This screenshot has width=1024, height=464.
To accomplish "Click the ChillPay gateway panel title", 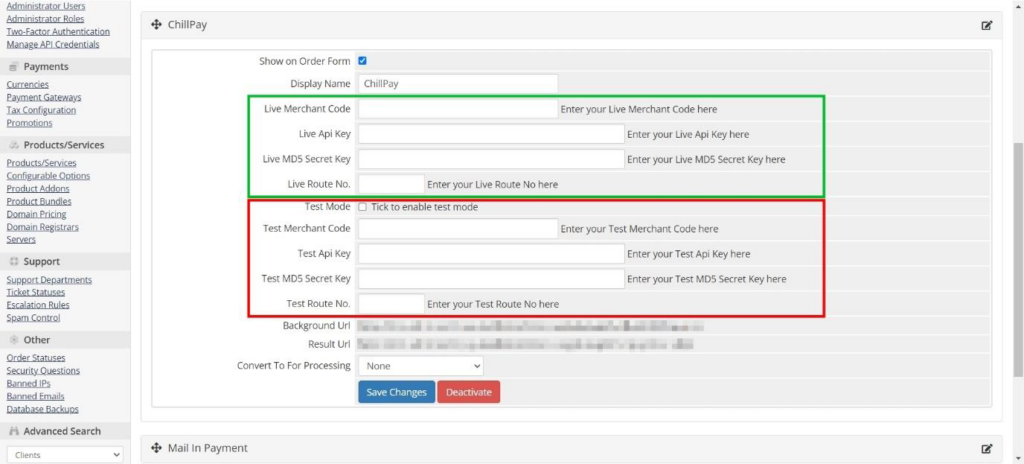I will pos(187,25).
